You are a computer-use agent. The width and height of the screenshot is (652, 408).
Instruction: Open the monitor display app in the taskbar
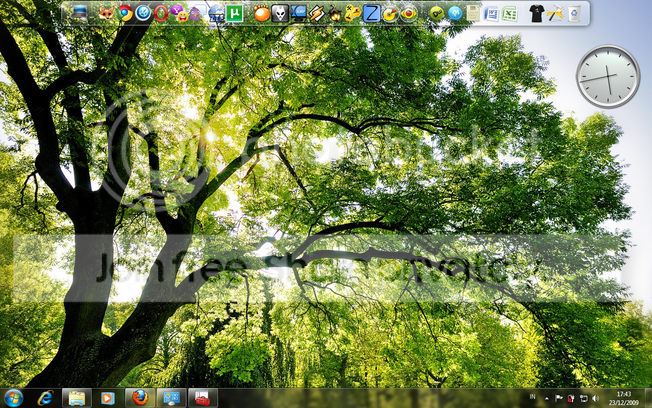pyautogui.click(x=171, y=398)
